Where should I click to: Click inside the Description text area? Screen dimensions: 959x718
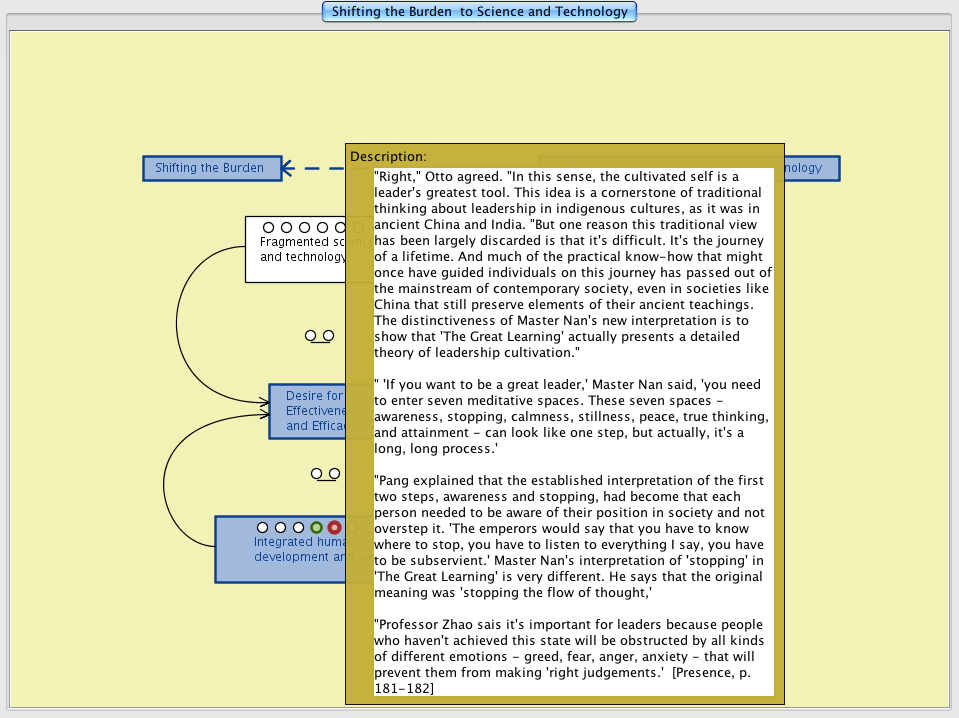coord(572,430)
